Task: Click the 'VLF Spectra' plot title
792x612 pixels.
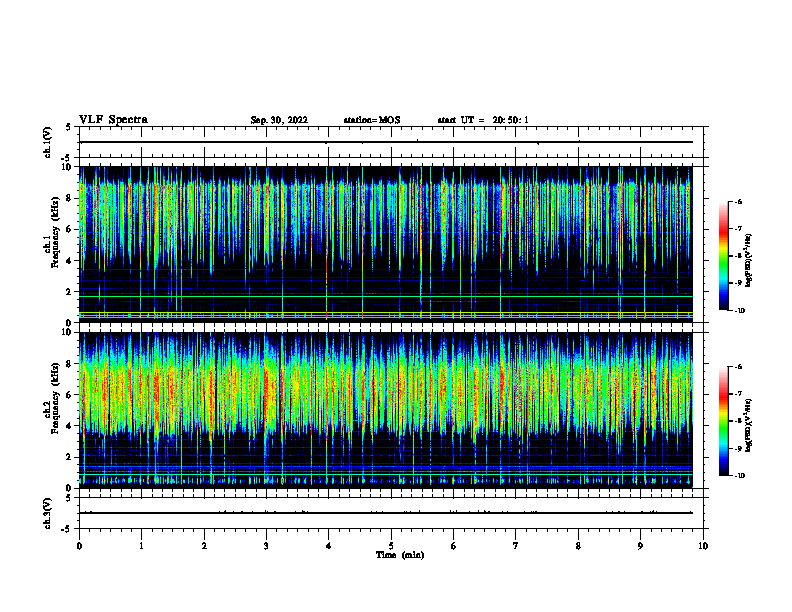Action: pos(114,120)
